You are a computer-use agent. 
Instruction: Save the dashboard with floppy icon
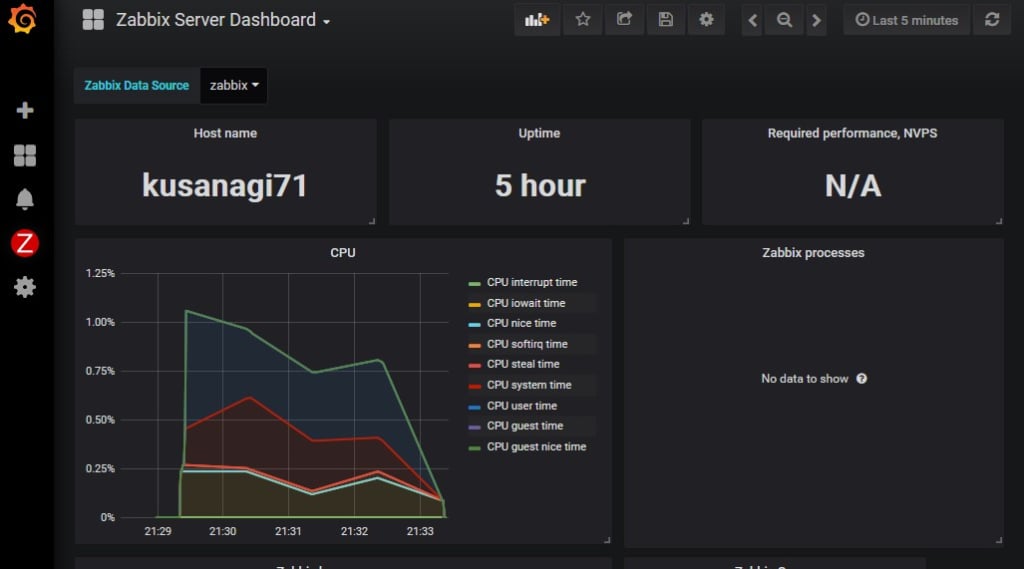(665, 20)
